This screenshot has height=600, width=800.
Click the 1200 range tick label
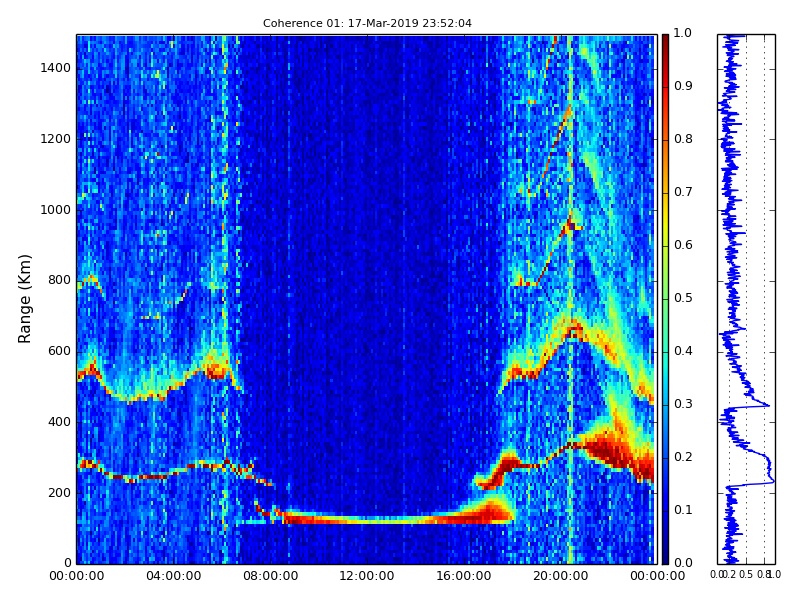(x=56, y=139)
